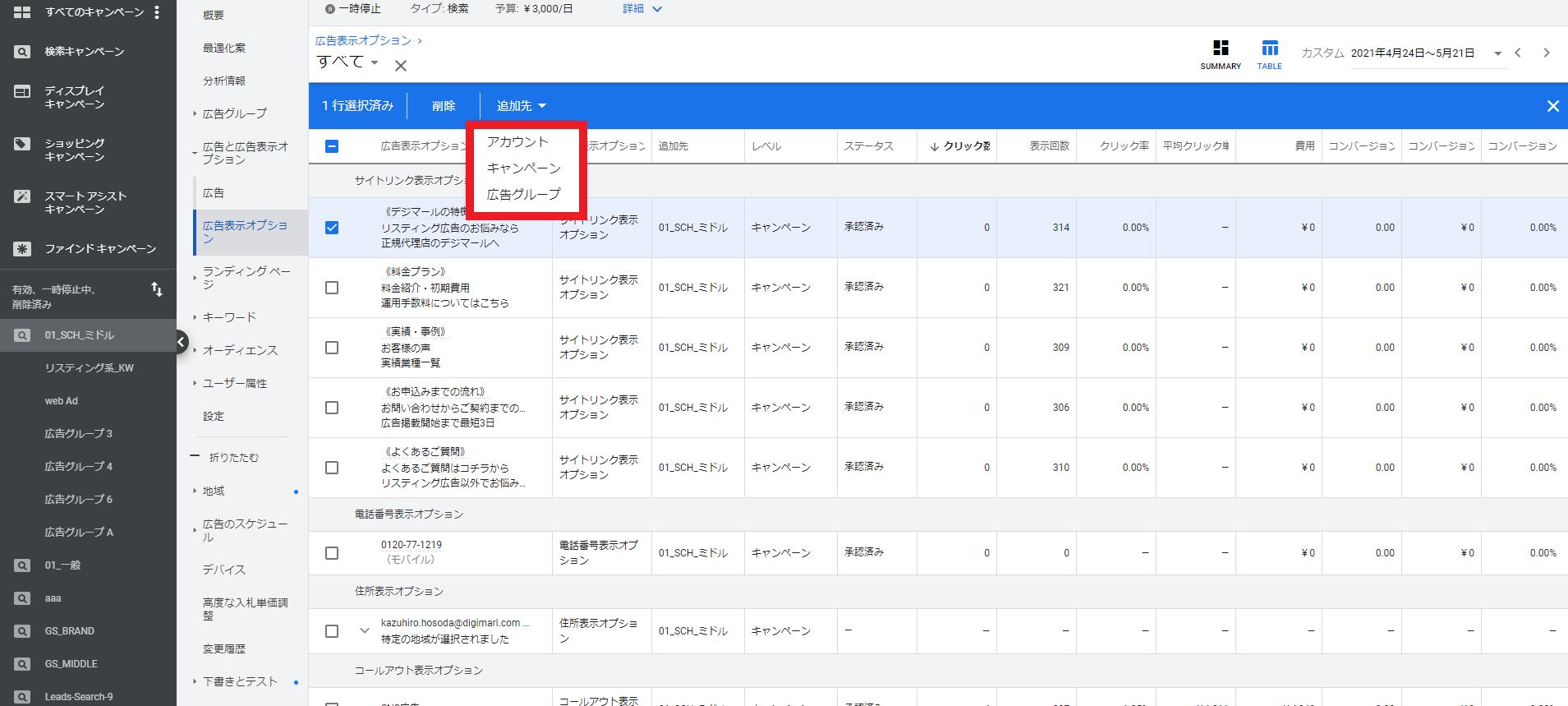The width and height of the screenshot is (1568, 706).
Task: Select リスティング系_KW ad group
Action: pos(89,368)
